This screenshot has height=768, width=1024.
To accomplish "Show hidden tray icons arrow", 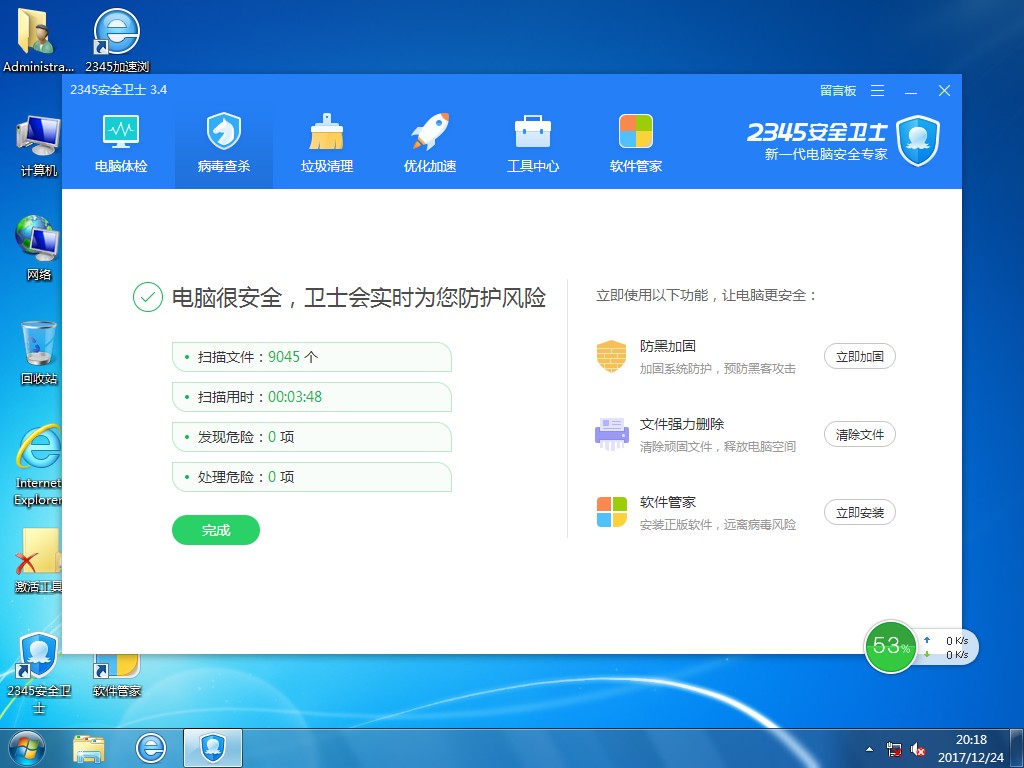I will (x=869, y=749).
